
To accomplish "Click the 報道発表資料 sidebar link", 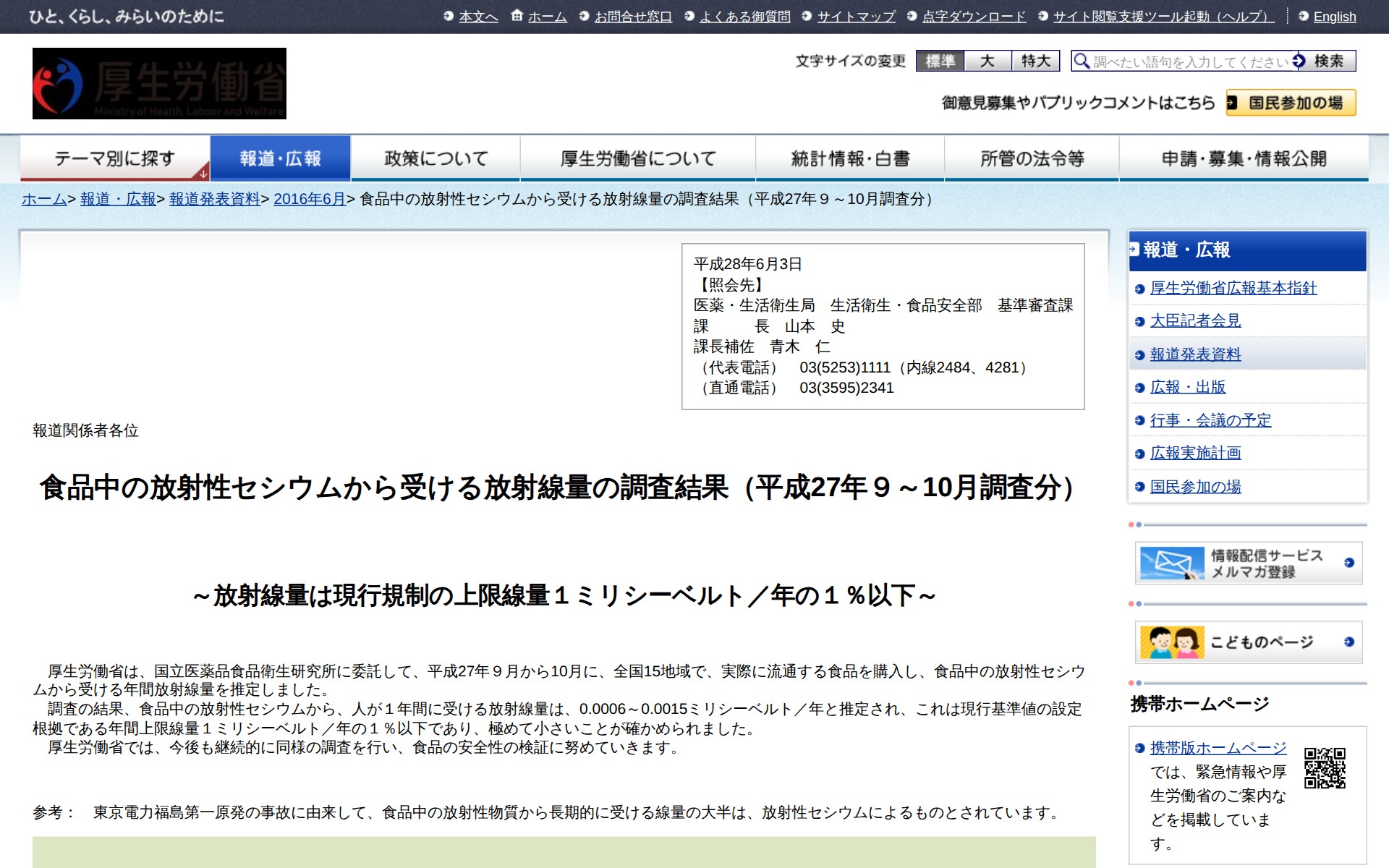I will click(x=1194, y=354).
